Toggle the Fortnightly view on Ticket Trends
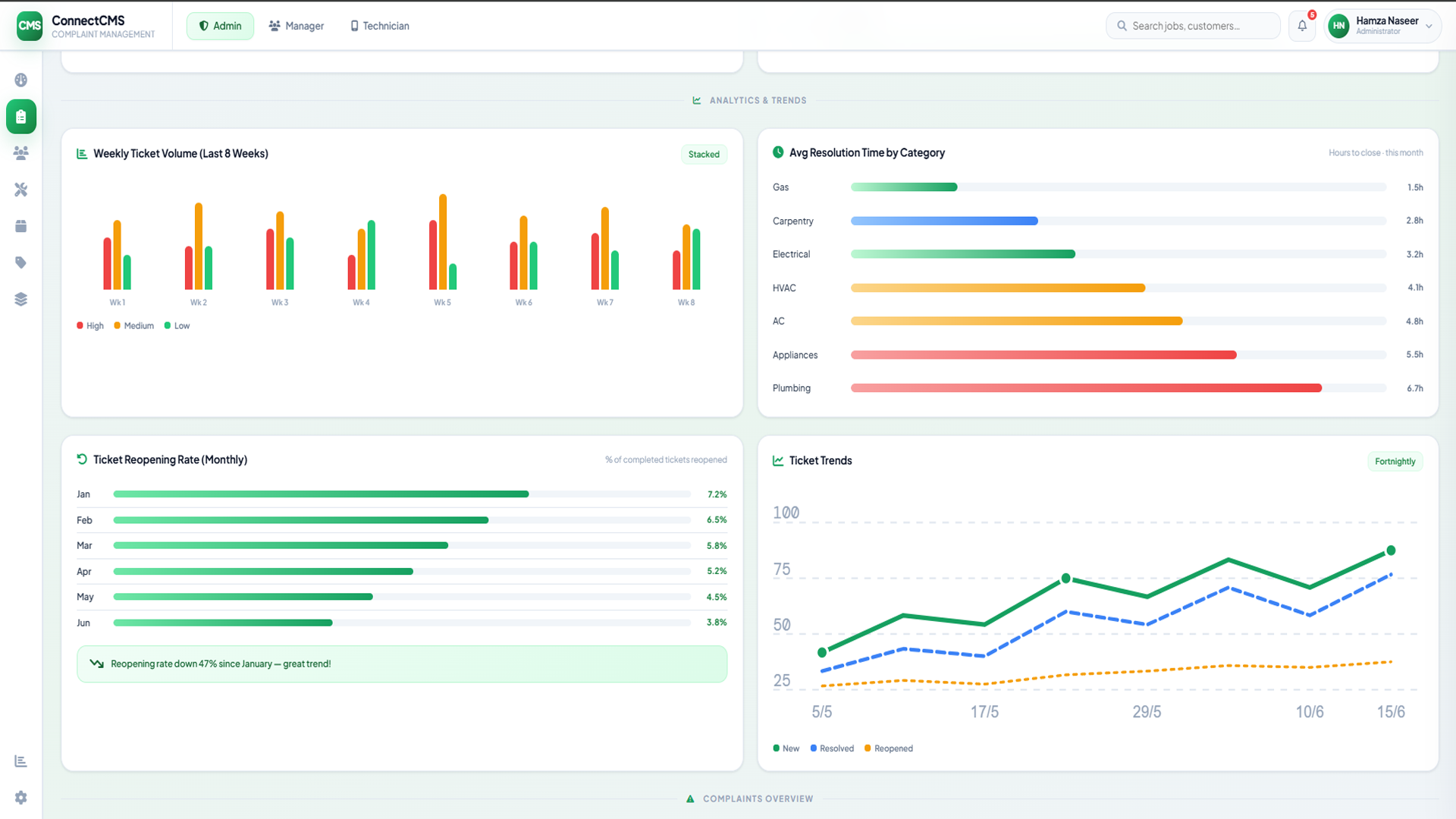The width and height of the screenshot is (1456, 819). 1395,462
